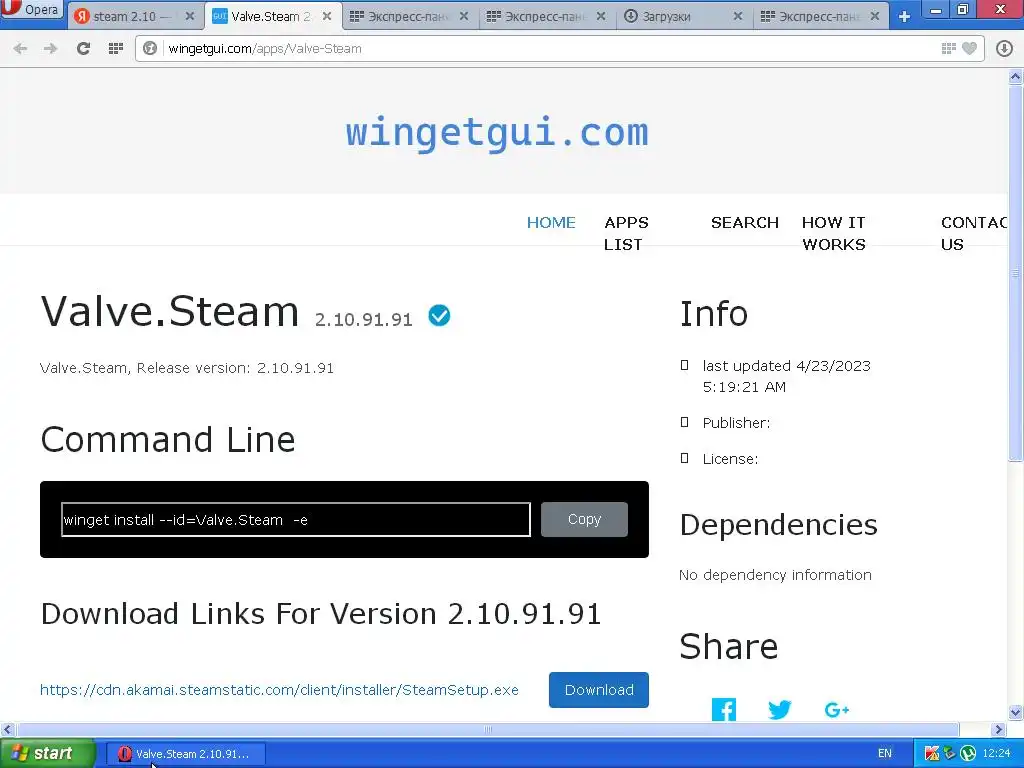Image resolution: width=1024 pixels, height=768 pixels.
Task: Click the Publisher info entry
Action: pyautogui.click(x=736, y=423)
